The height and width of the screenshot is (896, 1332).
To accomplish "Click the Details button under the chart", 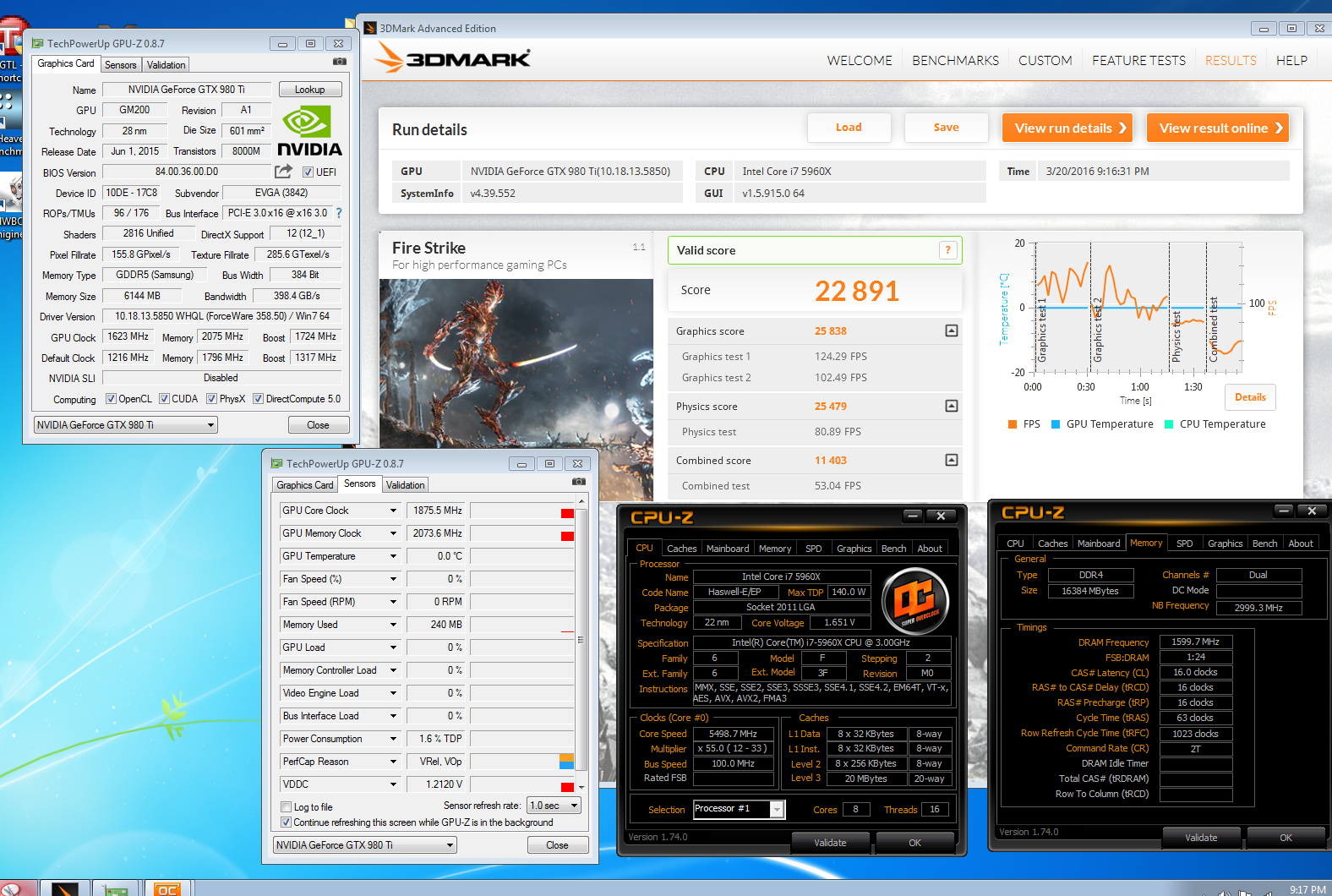I will tap(1250, 397).
